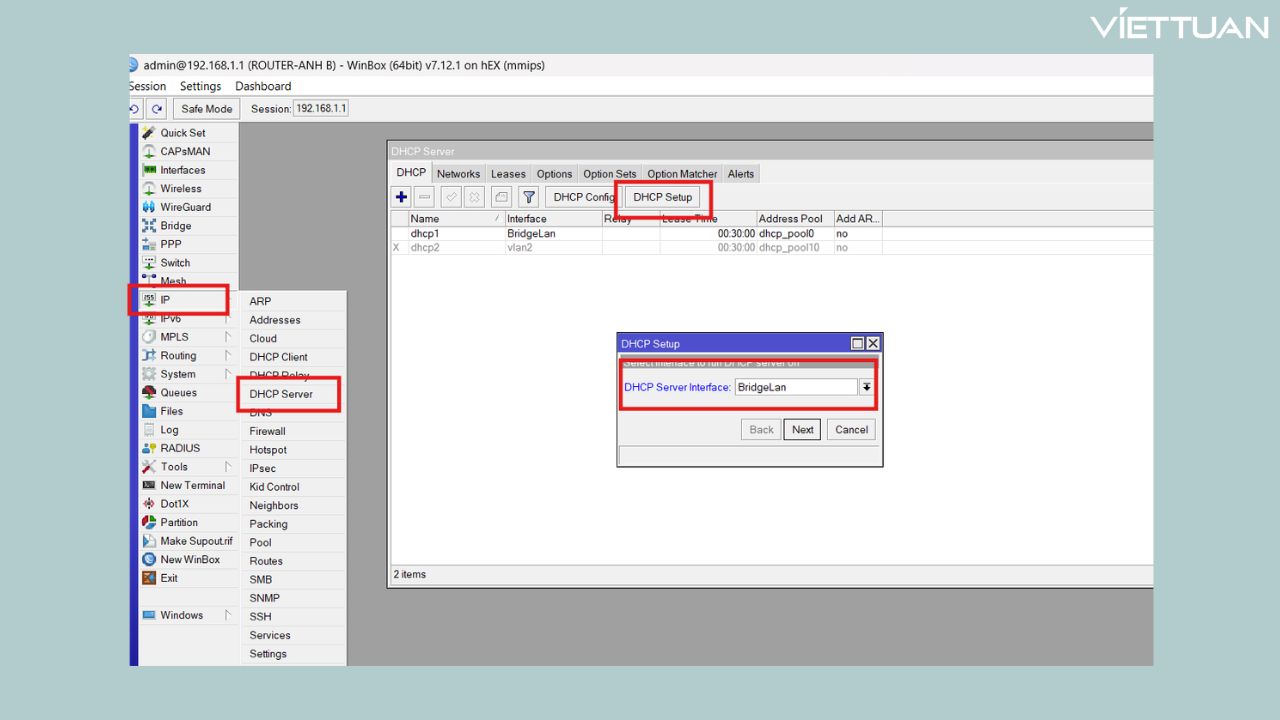The image size is (1280, 720).
Task: Switch to the Networks tab
Action: click(x=458, y=174)
